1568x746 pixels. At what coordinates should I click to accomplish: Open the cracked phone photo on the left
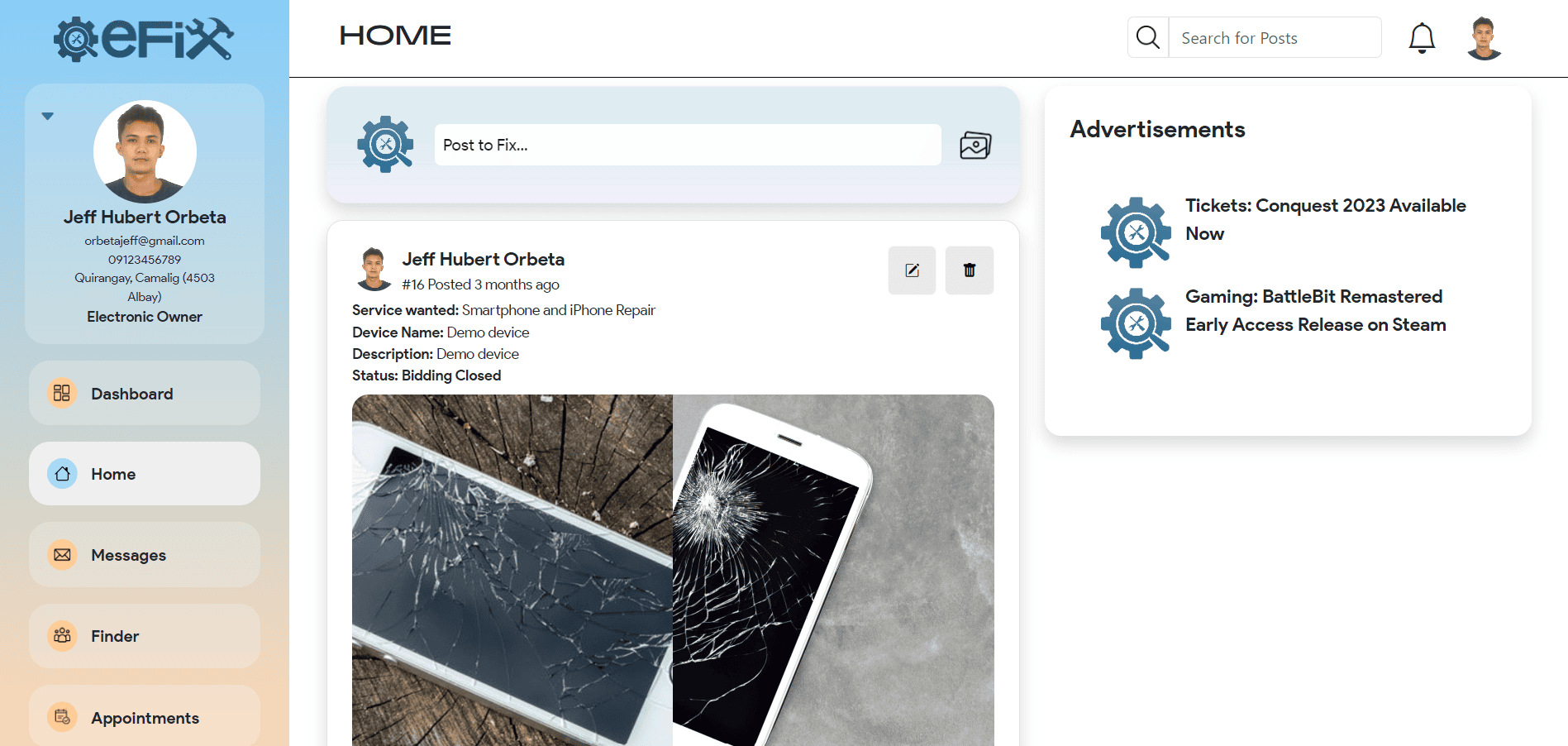point(512,570)
